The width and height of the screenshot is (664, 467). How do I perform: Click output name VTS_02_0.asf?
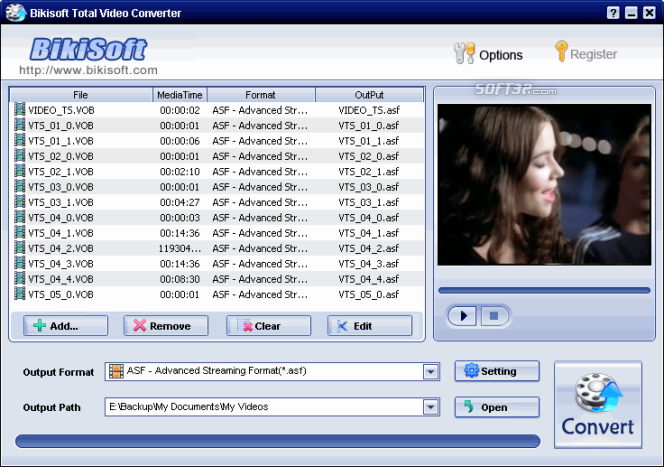pyautogui.click(x=369, y=157)
